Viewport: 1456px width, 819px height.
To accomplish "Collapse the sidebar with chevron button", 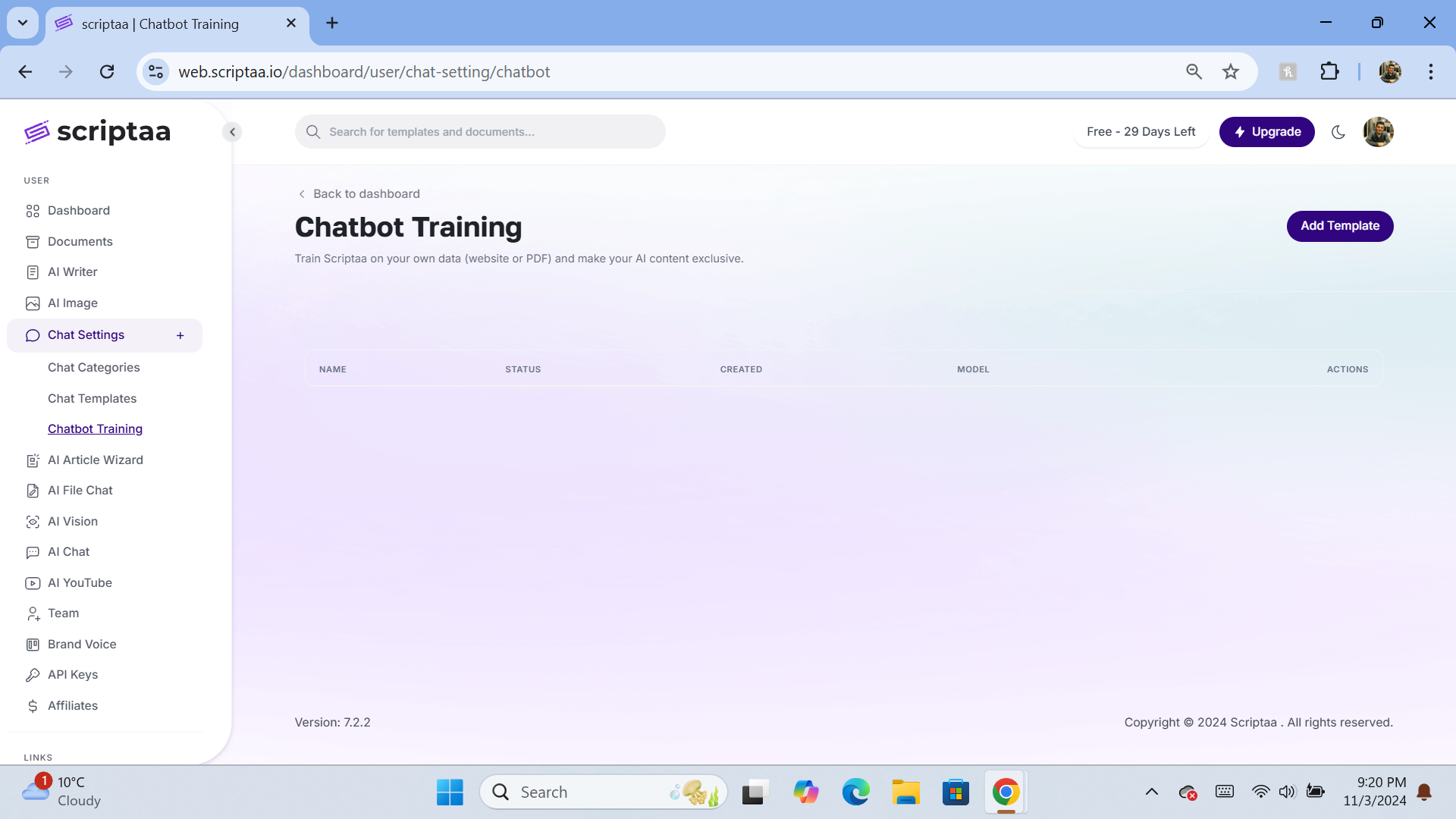I will click(233, 132).
